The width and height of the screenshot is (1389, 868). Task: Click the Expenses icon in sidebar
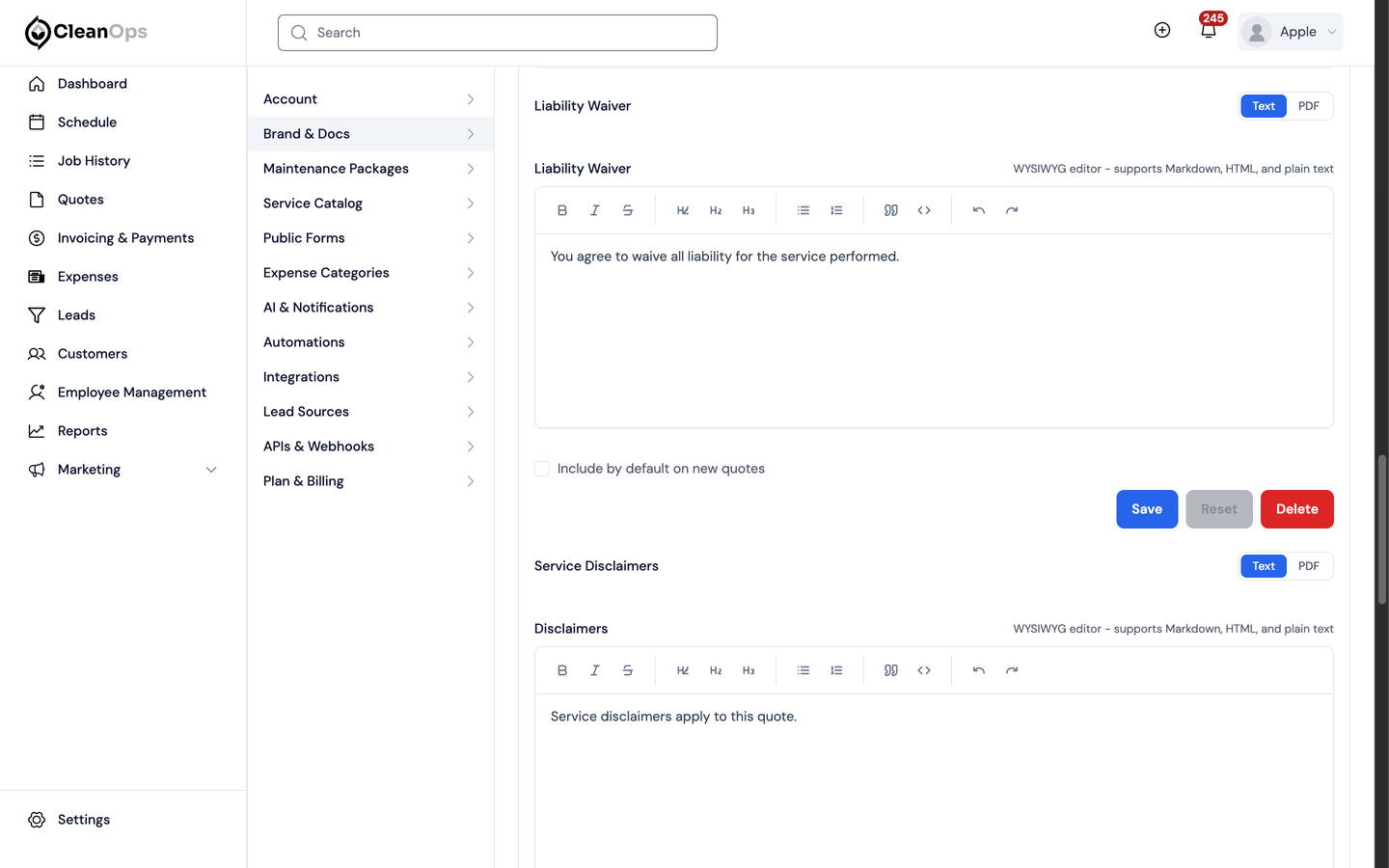coord(37,277)
